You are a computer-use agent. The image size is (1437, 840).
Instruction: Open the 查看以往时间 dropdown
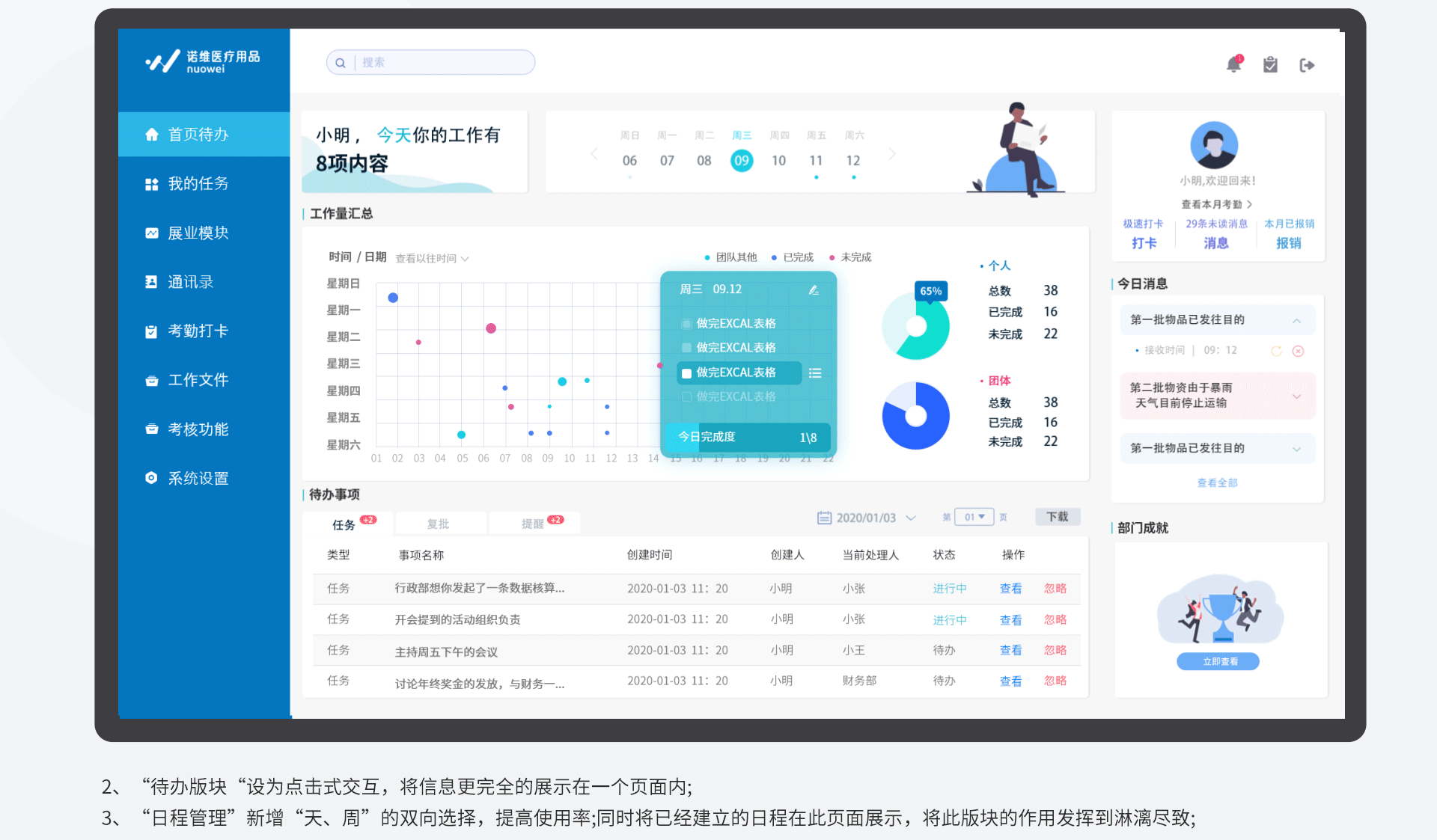pyautogui.click(x=432, y=258)
